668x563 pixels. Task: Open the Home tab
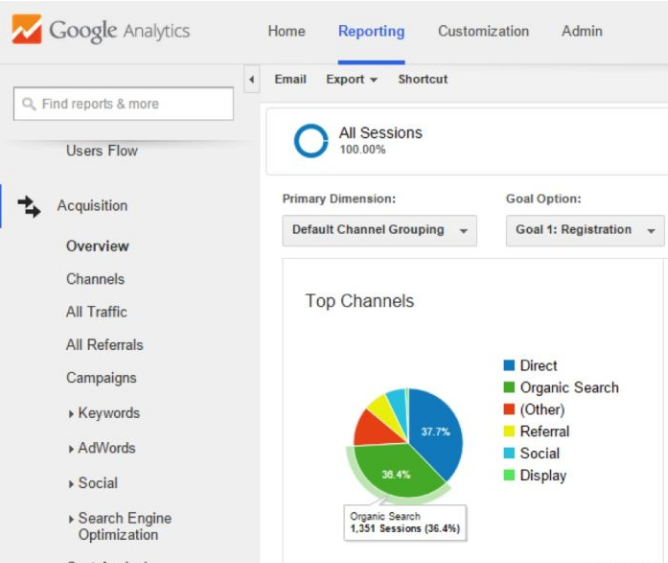click(x=286, y=31)
